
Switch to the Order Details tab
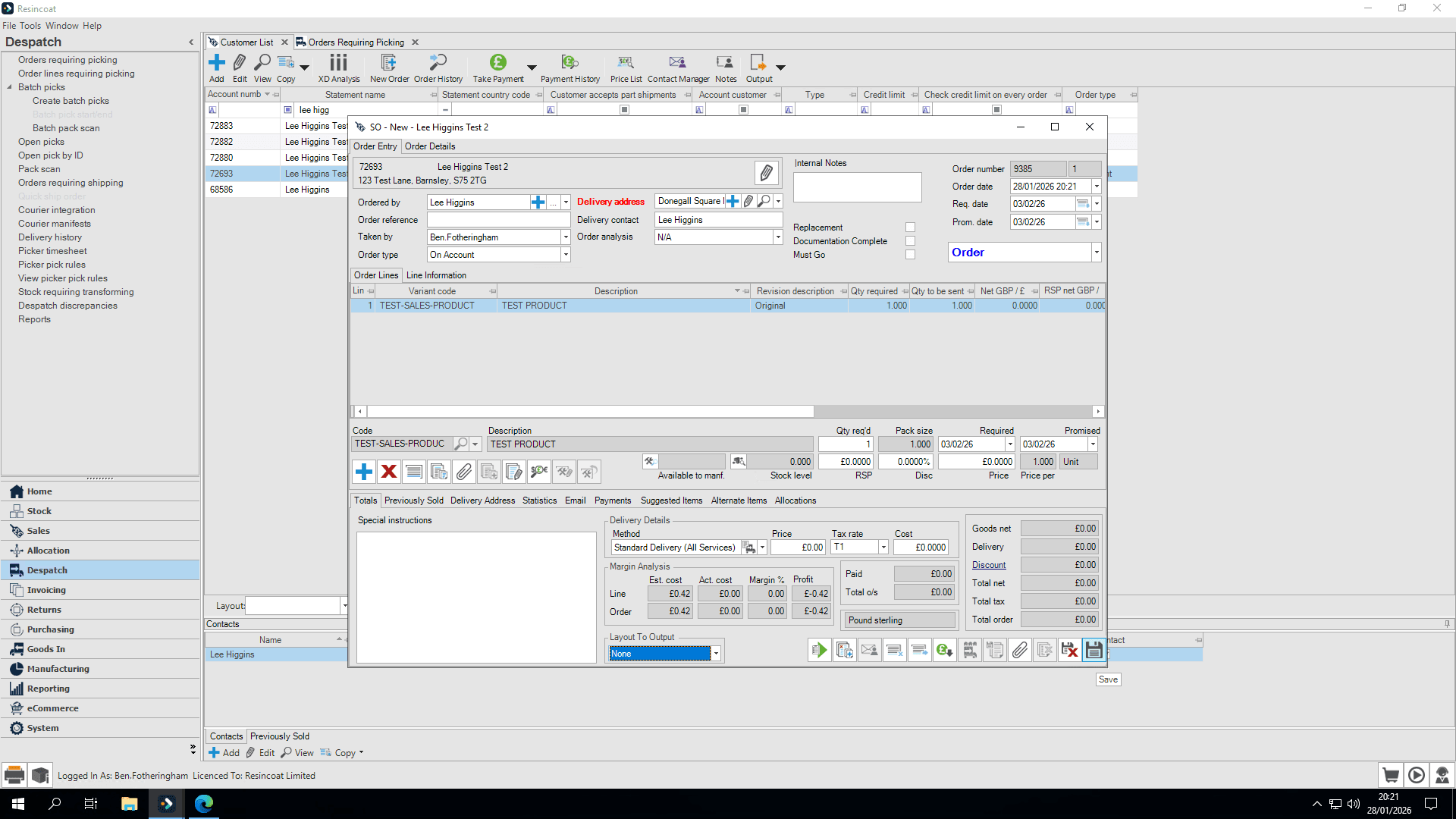(430, 146)
